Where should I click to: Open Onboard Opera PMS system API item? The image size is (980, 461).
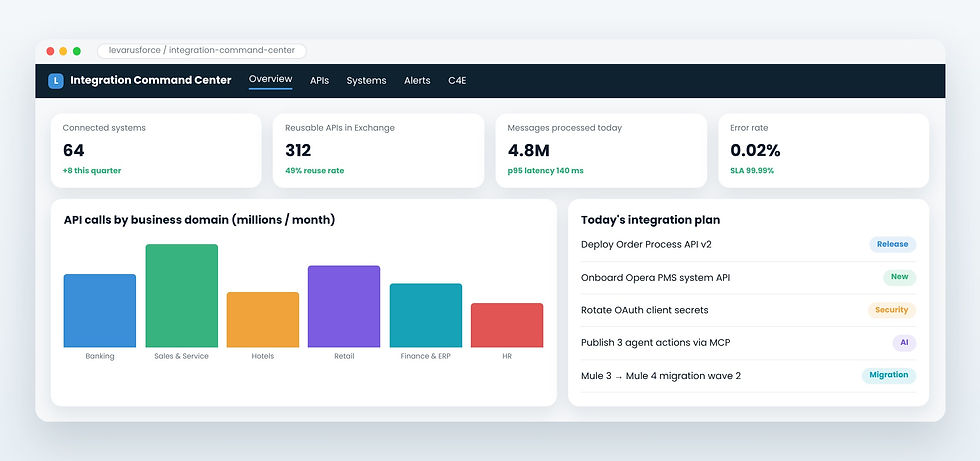coord(748,277)
